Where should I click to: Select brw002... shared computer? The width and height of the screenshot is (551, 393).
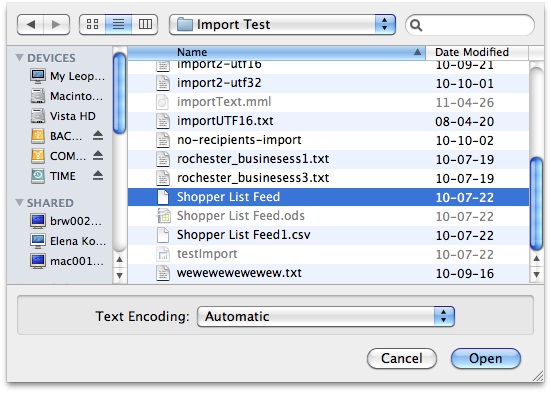click(67, 221)
